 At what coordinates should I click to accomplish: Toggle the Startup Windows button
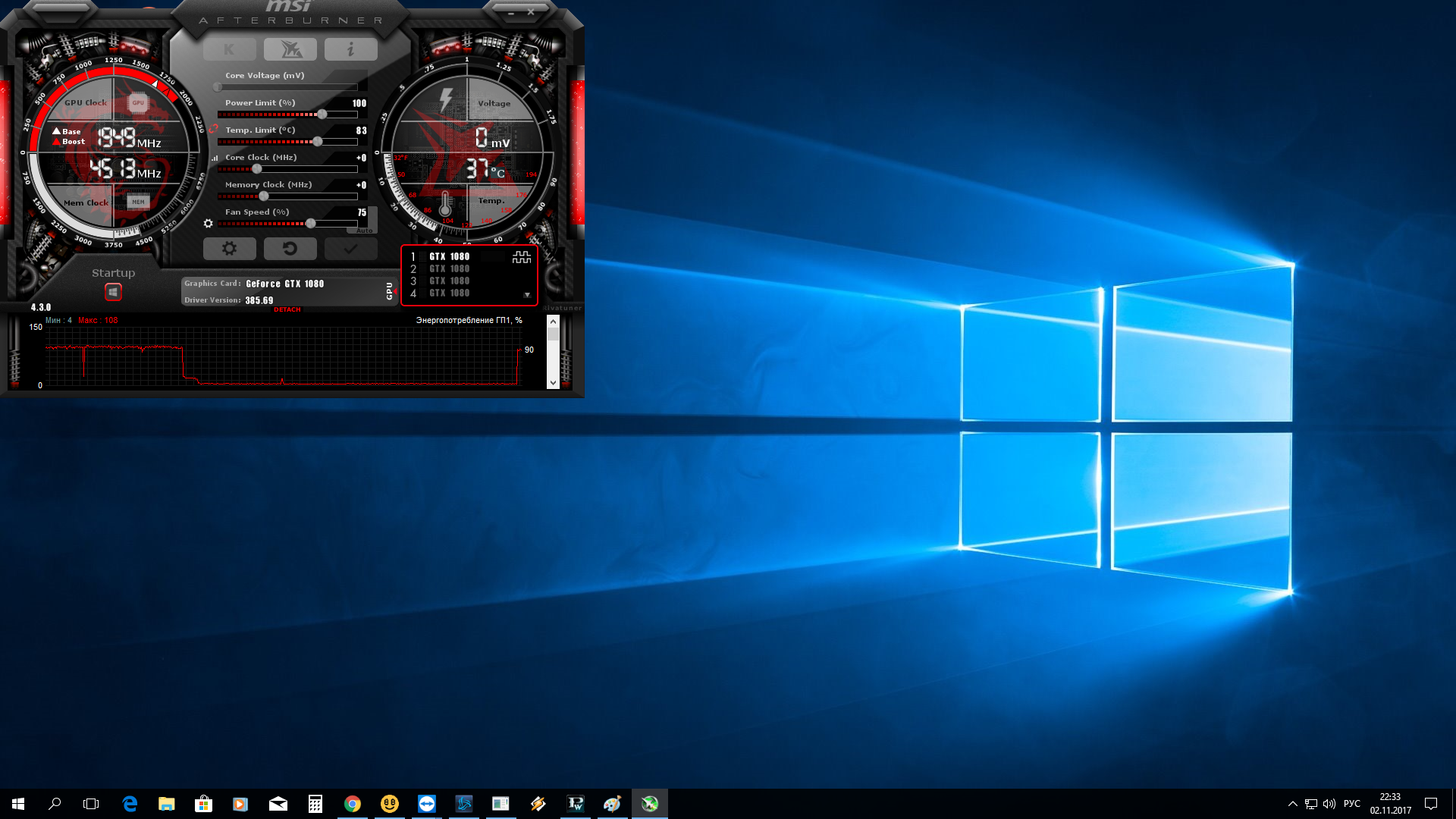click(x=113, y=292)
